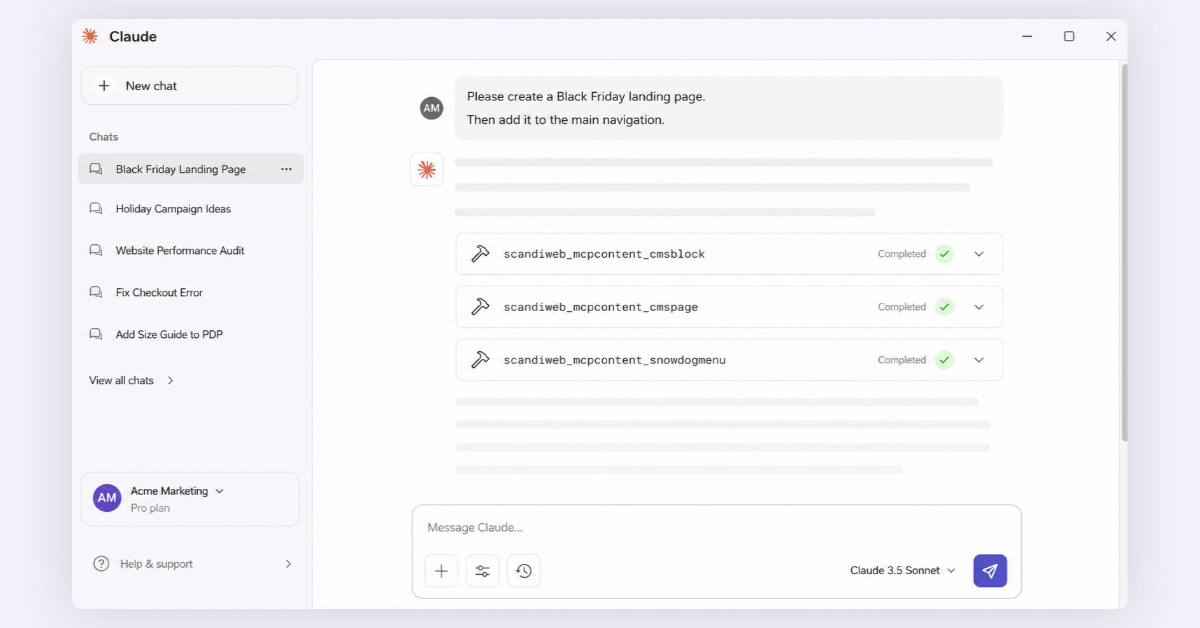Open the history clock button in composer
This screenshot has width=1200, height=628.
point(524,571)
